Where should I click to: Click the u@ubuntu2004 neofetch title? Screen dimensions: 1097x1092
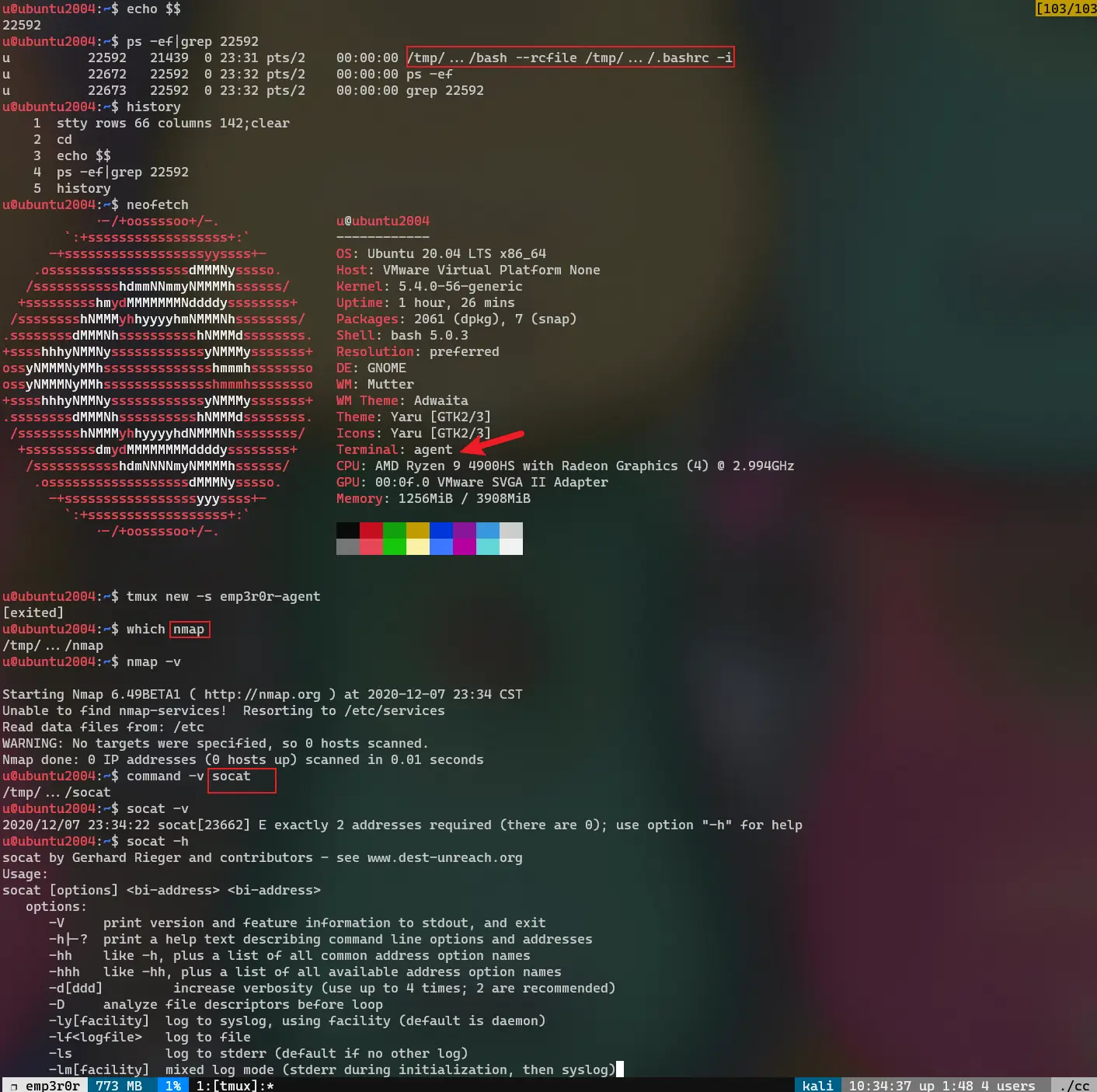383,221
